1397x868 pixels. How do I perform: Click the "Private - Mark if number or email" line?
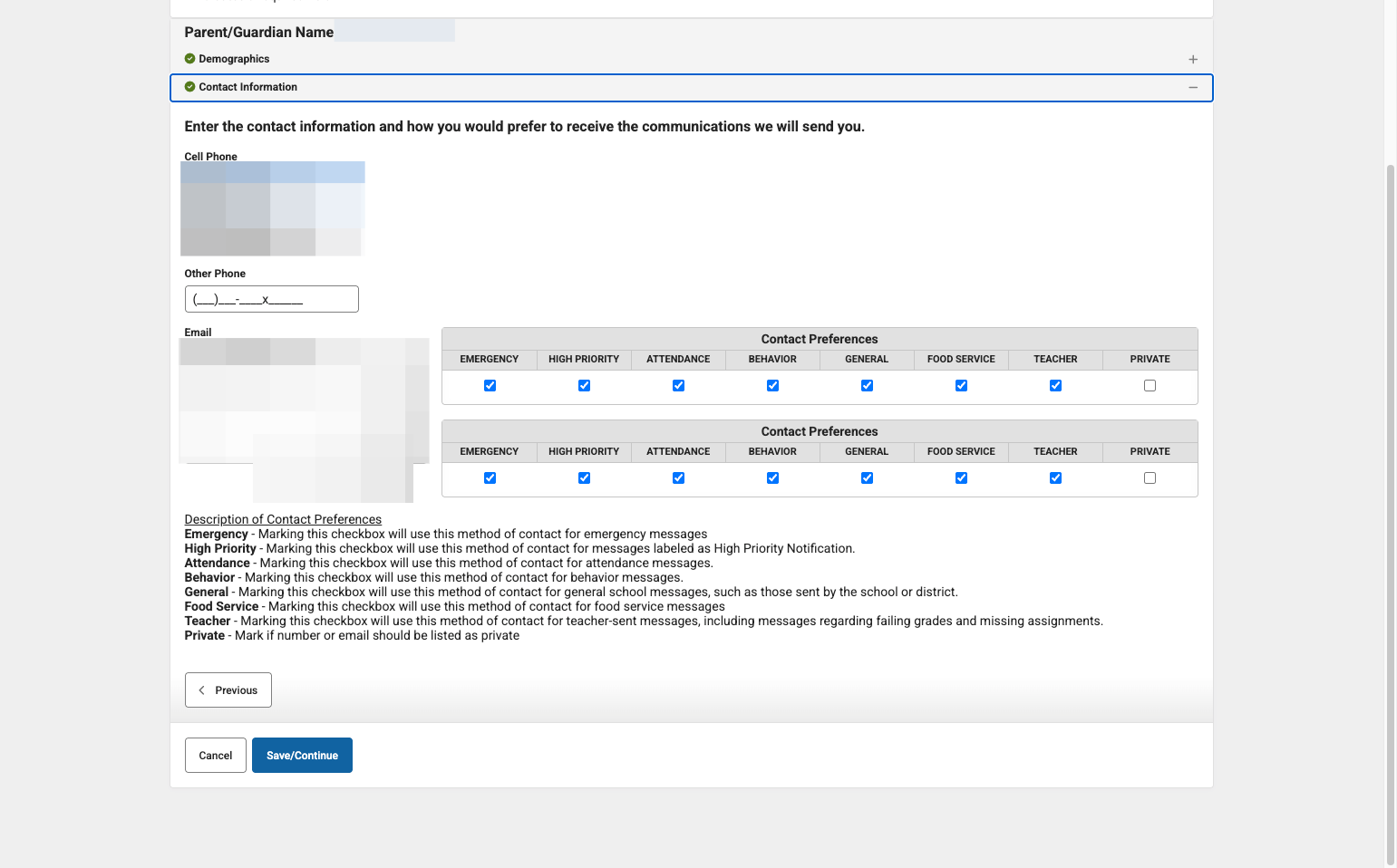pyautogui.click(x=352, y=636)
